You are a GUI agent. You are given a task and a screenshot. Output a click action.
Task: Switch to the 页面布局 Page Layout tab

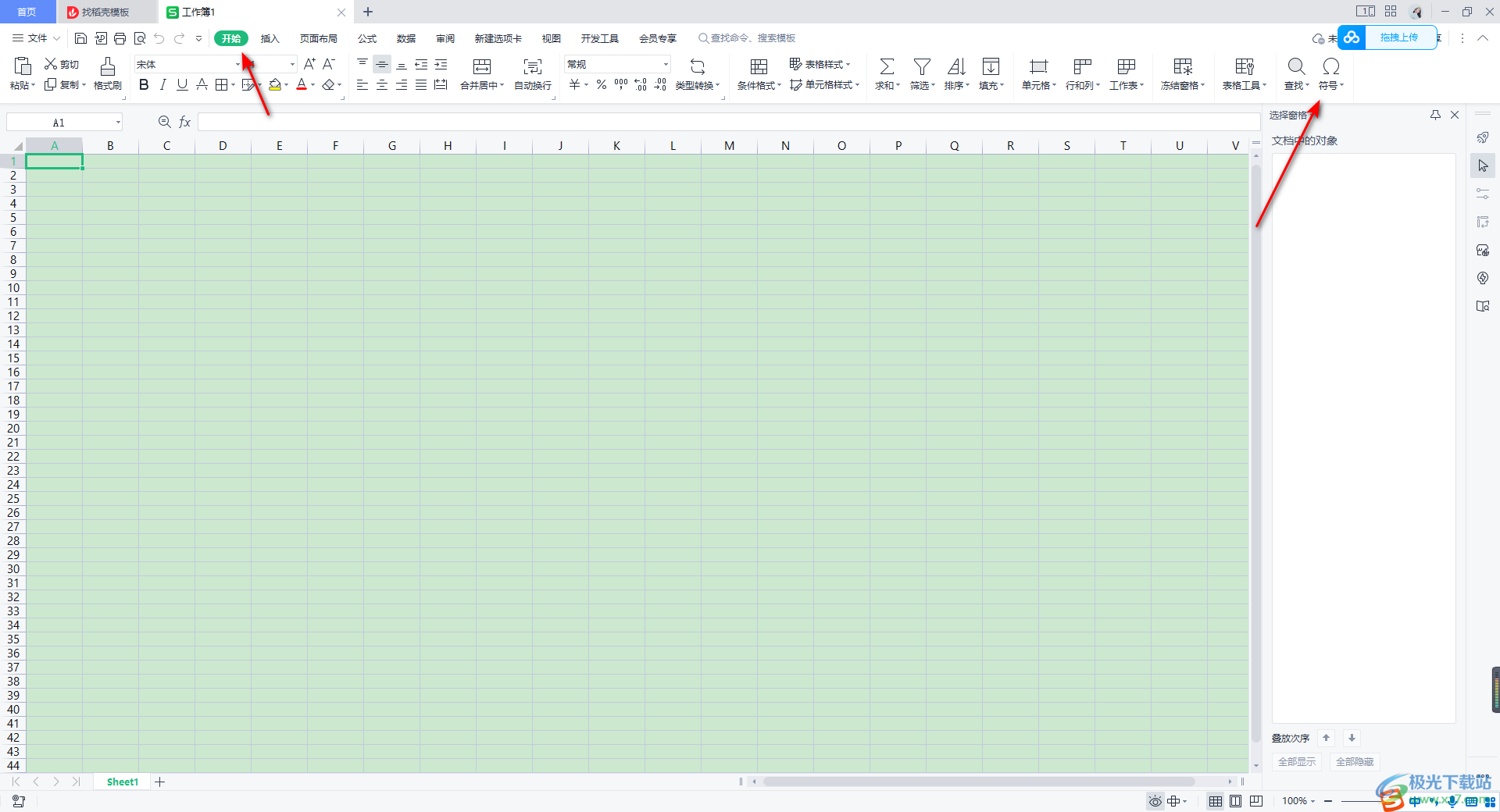[319, 38]
